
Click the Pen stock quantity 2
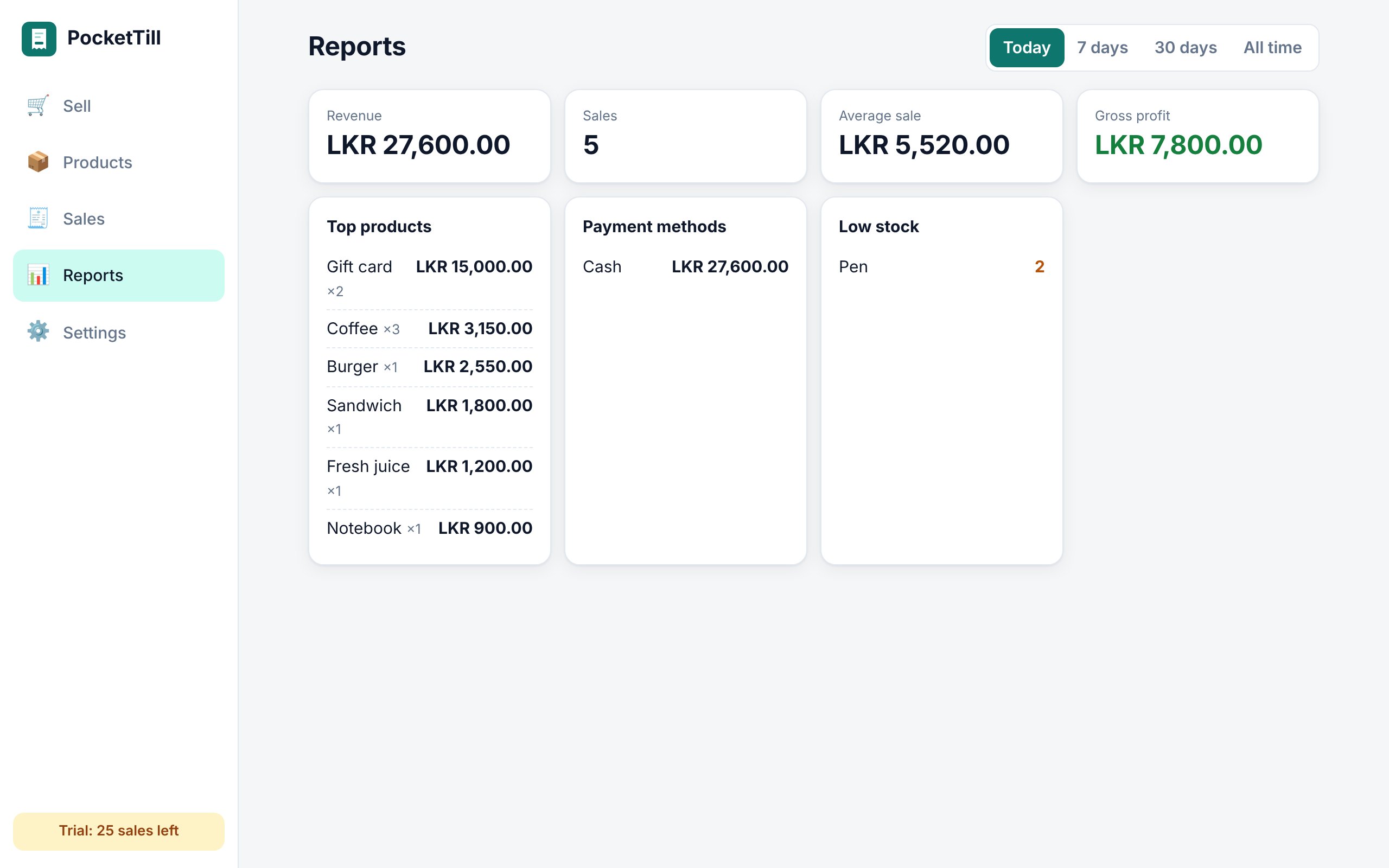pos(1040,266)
